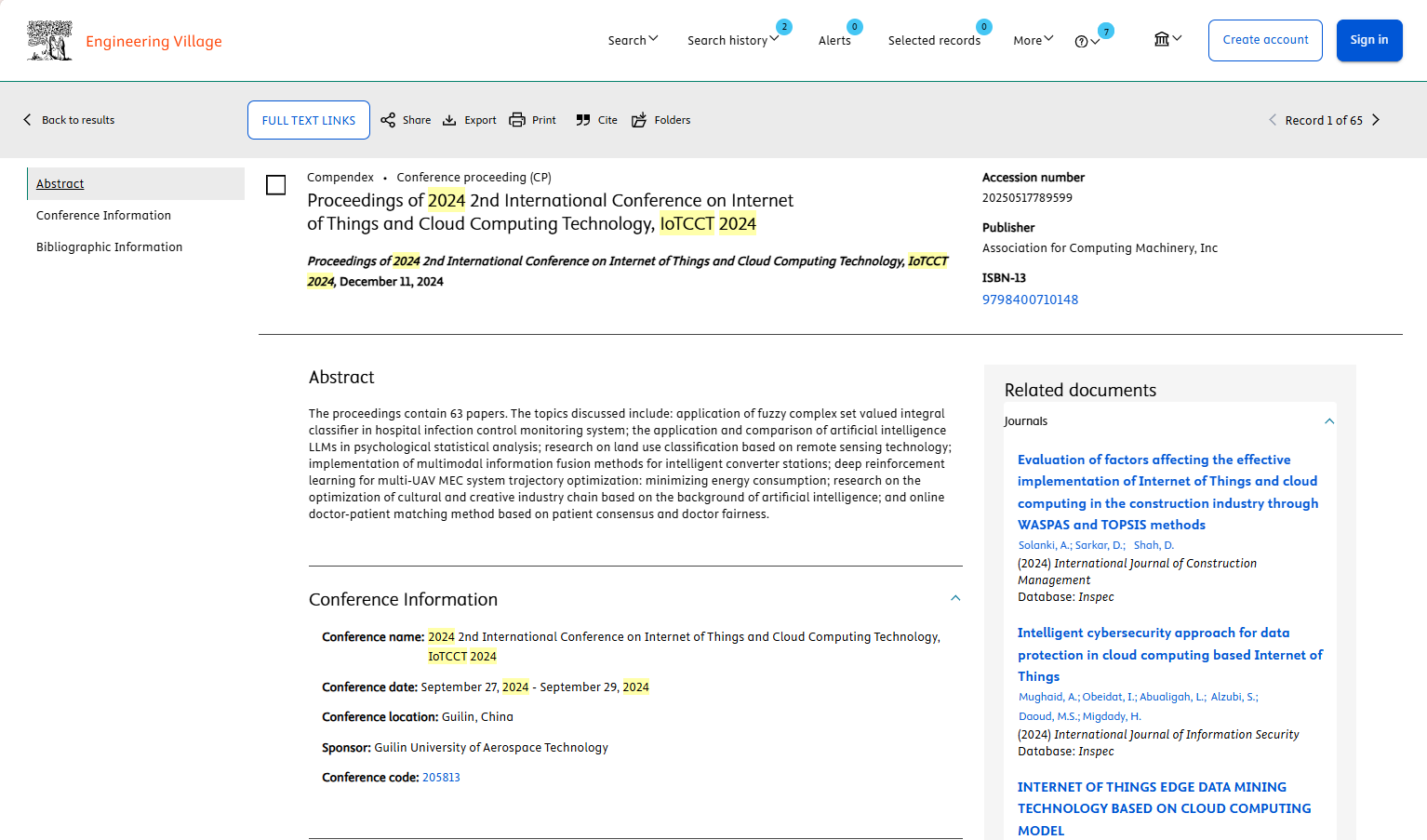Click the Engineering Village tree logo
Screen dimensions: 1427x840
49,41
